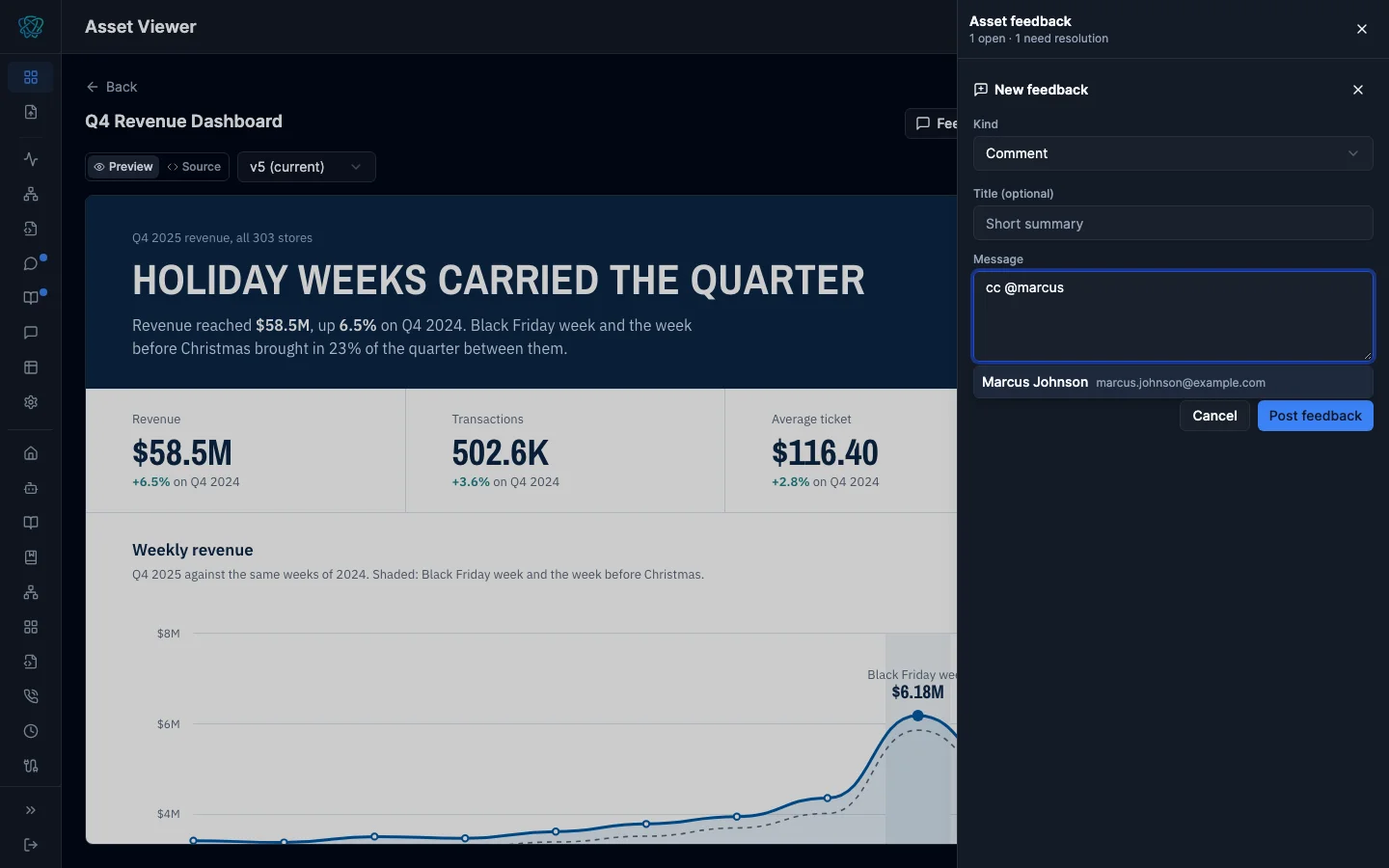The width and height of the screenshot is (1389, 868).
Task: Click the Weekly revenue heading
Action: [193, 550]
